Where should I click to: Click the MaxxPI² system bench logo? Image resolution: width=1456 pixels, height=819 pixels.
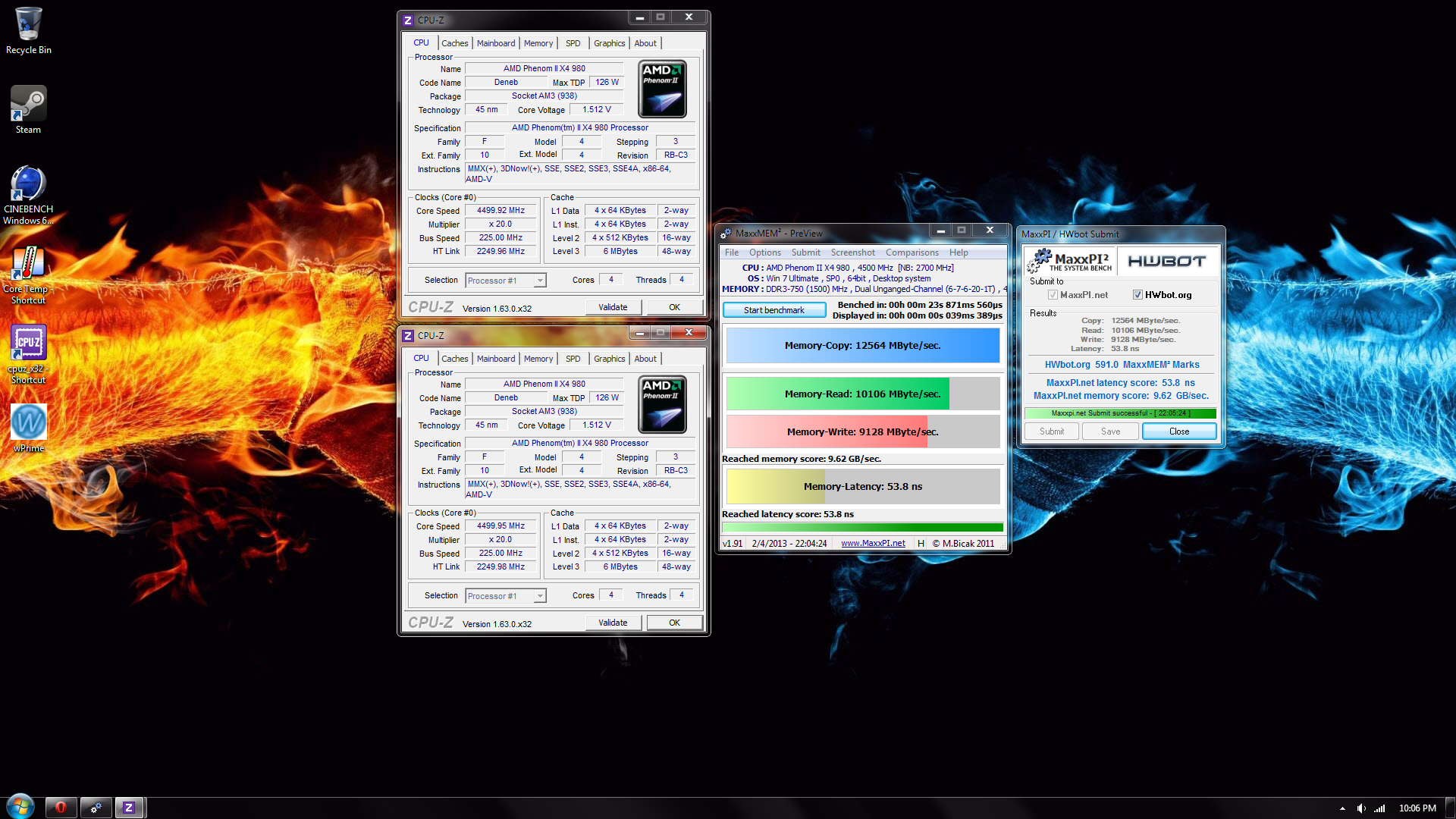[x=1071, y=262]
